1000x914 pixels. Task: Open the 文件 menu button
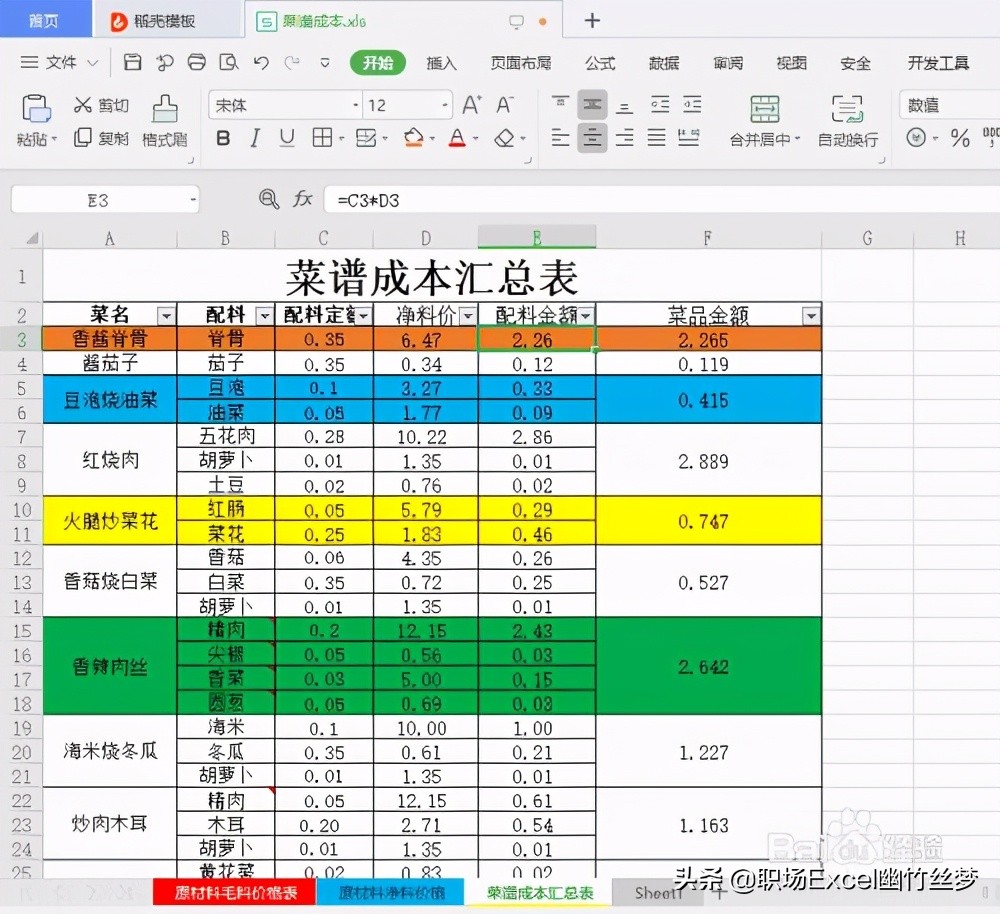point(59,63)
